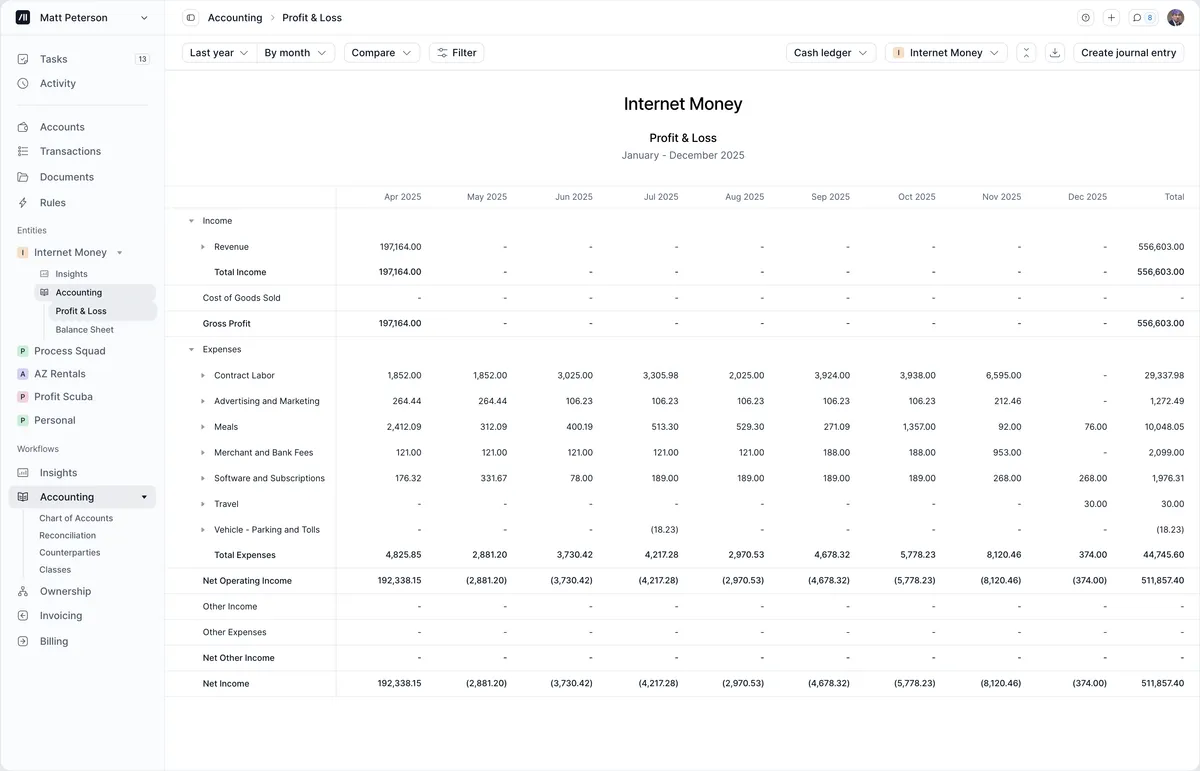Expand the Vehicle - Parking and Tolls row
Screen dimensions: 1200x771
tap(203, 530)
